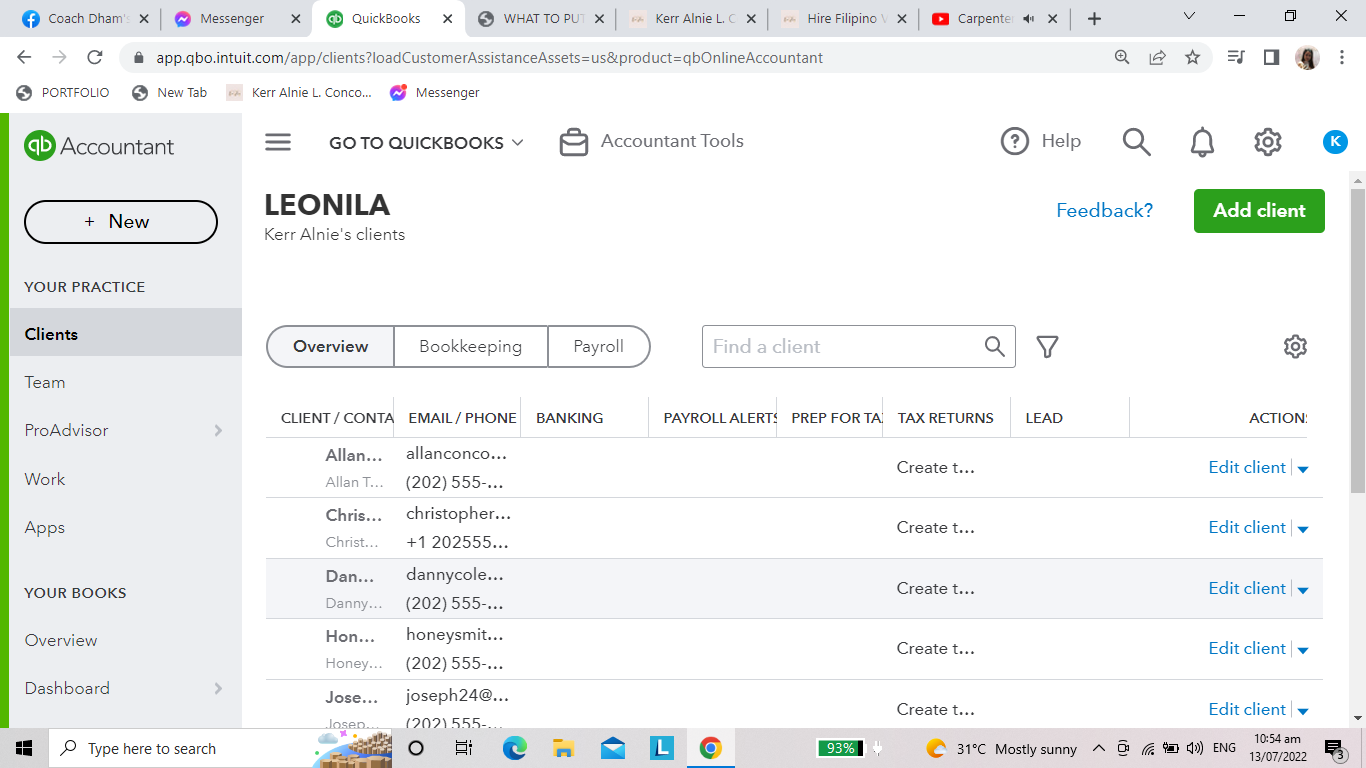
Task: Click the QuickBooks Accountant logo
Action: pos(99,146)
